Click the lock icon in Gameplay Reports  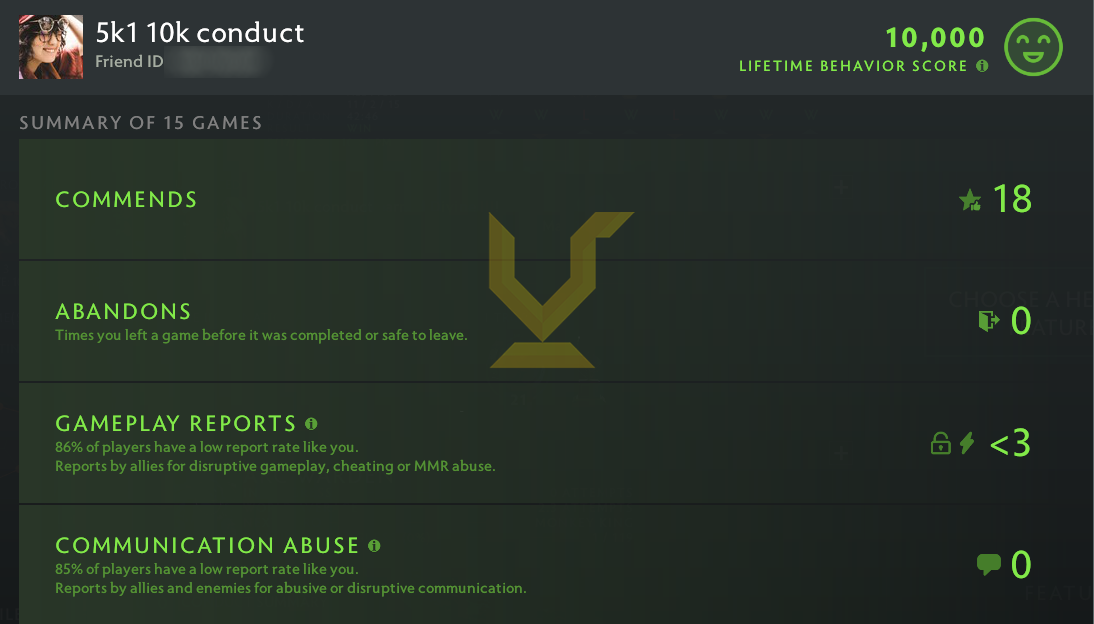click(x=940, y=444)
